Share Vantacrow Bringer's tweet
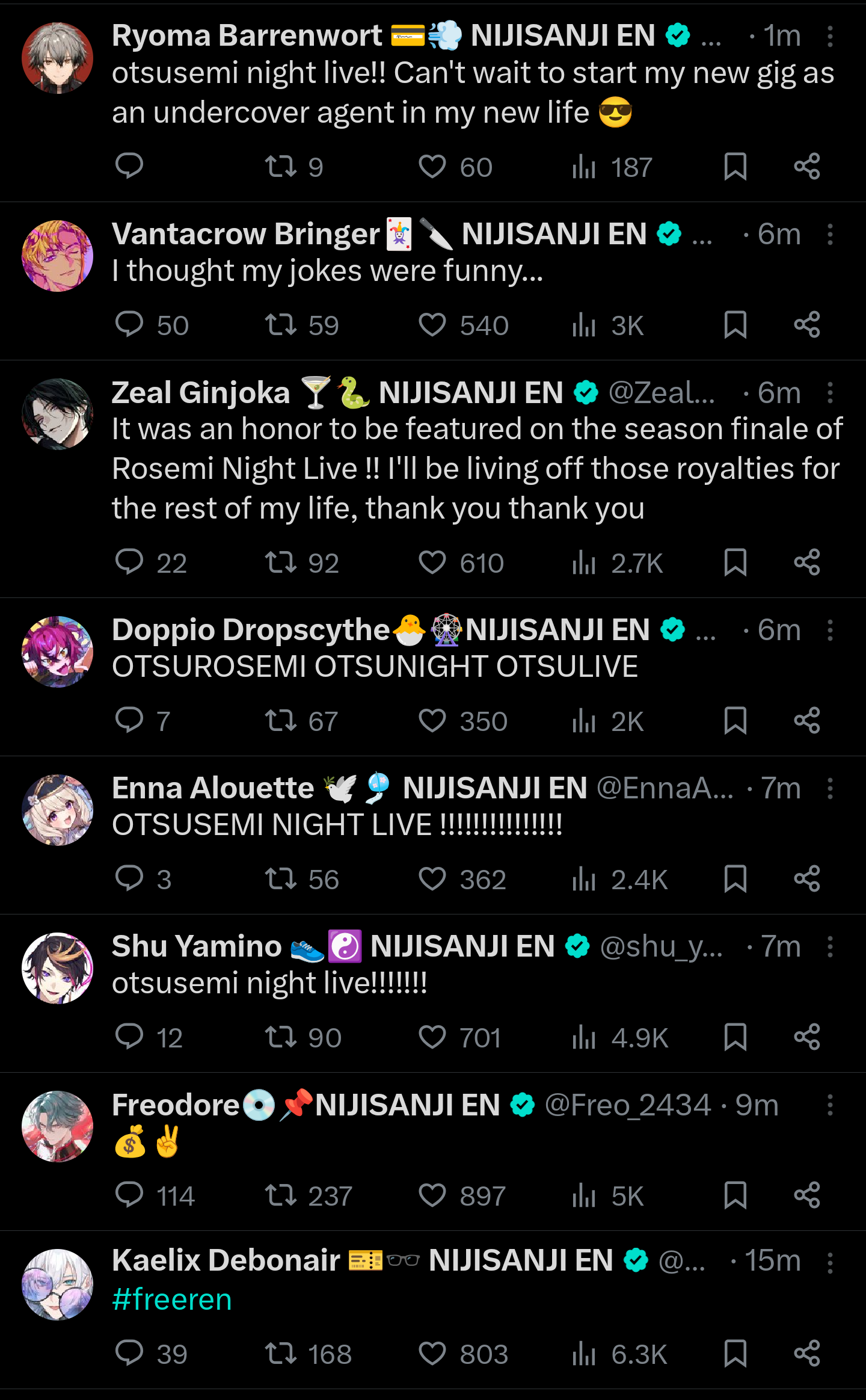Image resolution: width=866 pixels, height=1400 pixels. click(806, 325)
